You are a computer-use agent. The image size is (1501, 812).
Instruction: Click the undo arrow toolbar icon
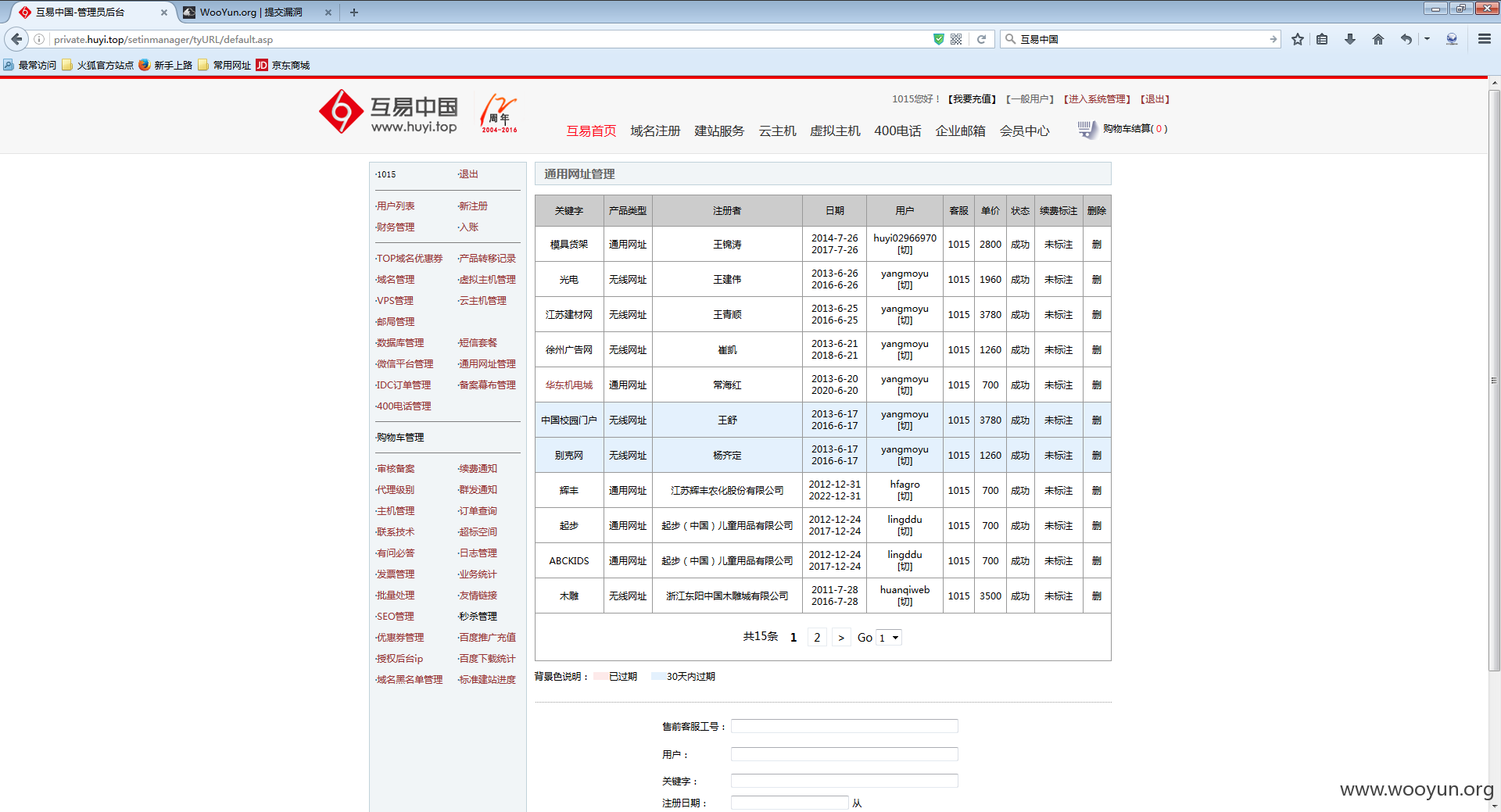[1406, 39]
